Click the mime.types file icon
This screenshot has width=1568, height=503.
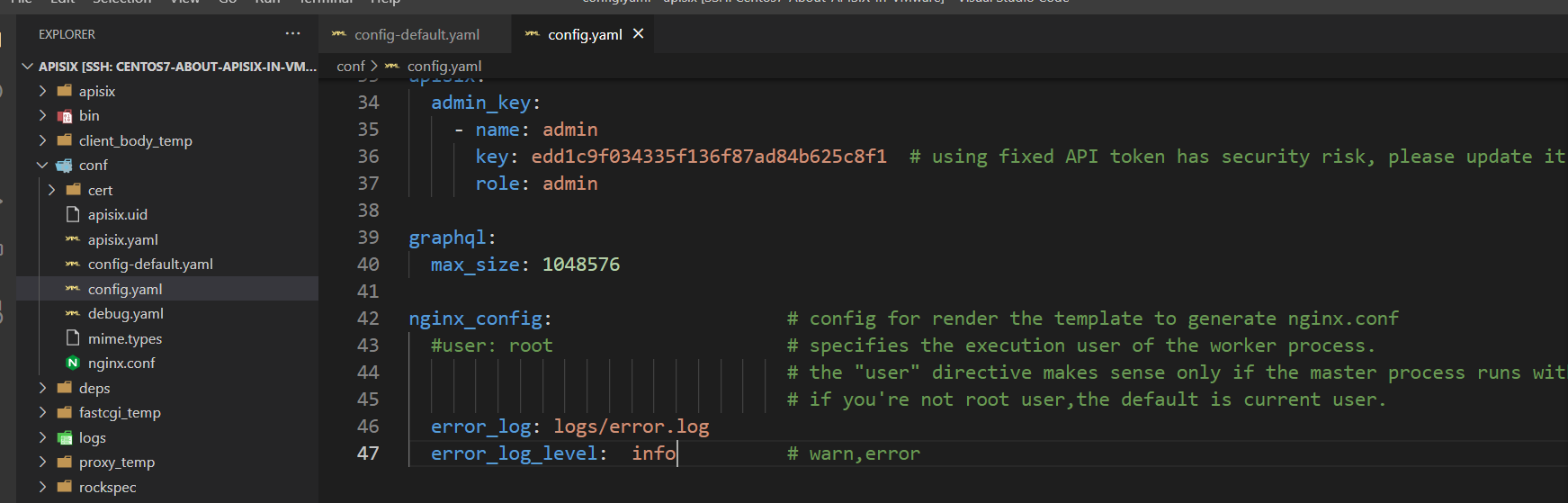pyautogui.click(x=73, y=338)
